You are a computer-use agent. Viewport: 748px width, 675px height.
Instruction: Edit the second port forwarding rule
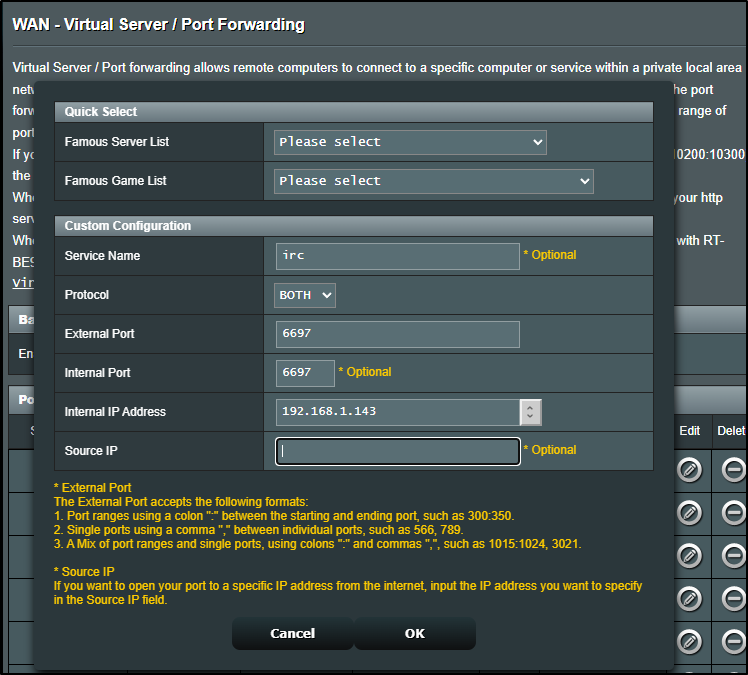[x=689, y=513]
